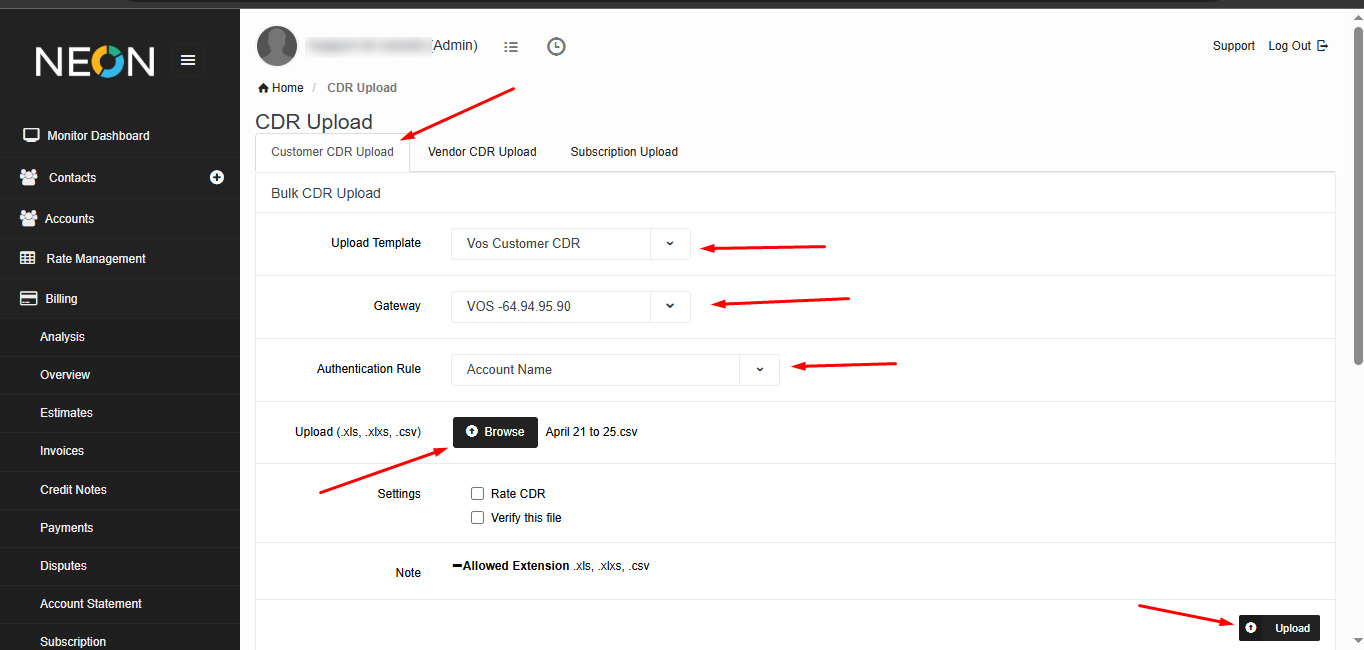This screenshot has height=650, width=1364.
Task: Click the Upload button at bottom right
Action: point(1279,628)
